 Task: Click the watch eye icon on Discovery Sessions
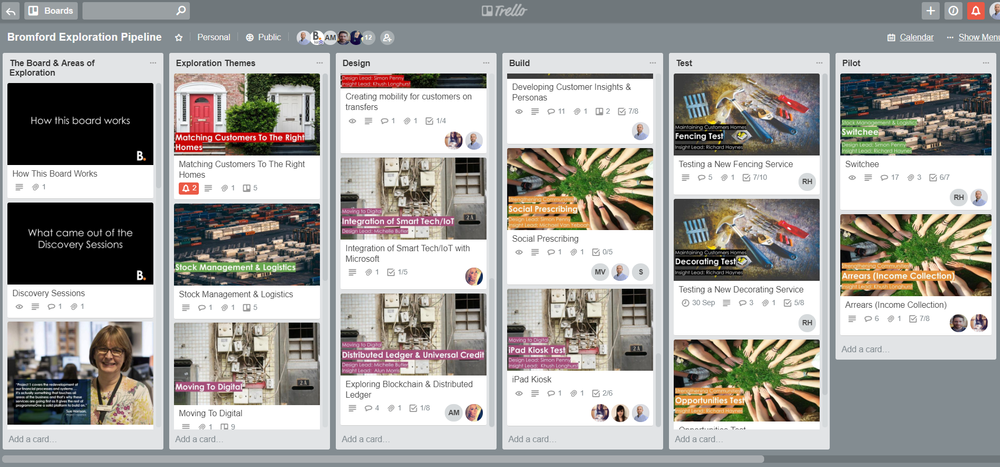point(18,307)
